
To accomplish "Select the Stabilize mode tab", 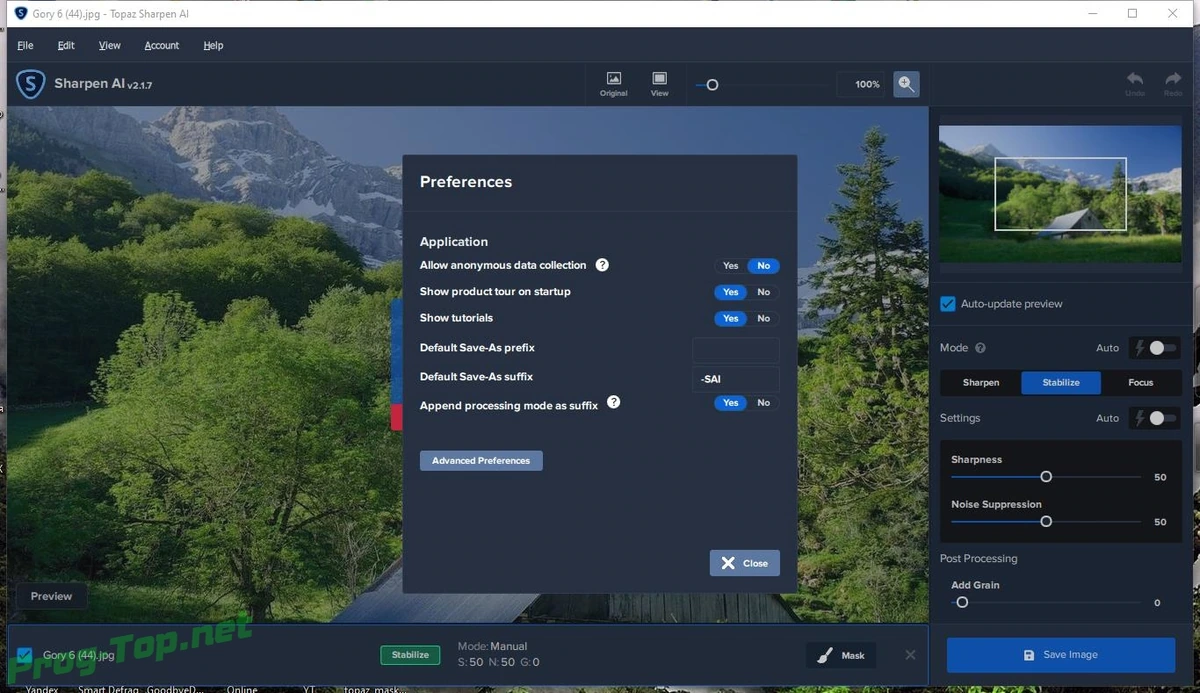I will (1061, 382).
